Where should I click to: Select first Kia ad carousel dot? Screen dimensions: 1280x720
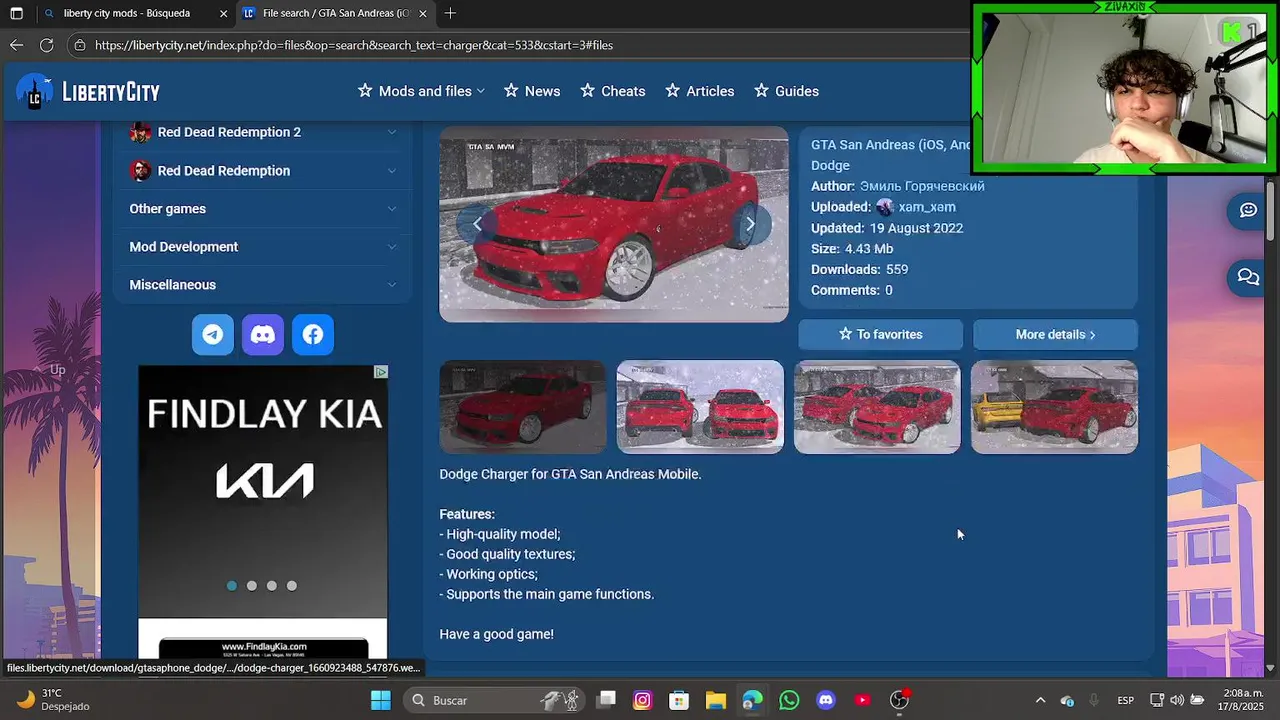tap(232, 586)
